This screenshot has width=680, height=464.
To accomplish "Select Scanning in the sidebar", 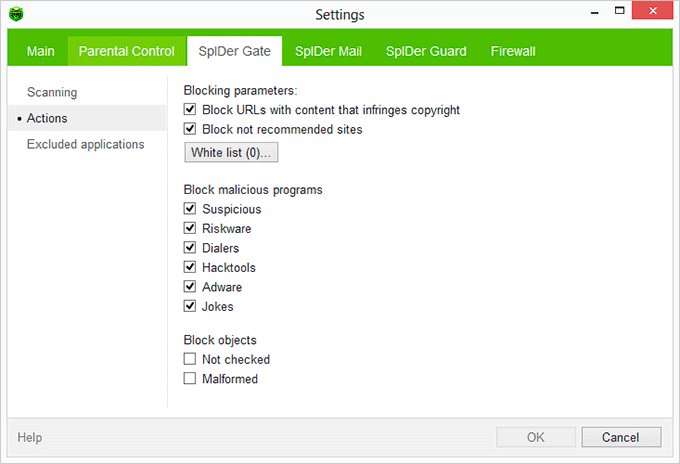I will (52, 93).
